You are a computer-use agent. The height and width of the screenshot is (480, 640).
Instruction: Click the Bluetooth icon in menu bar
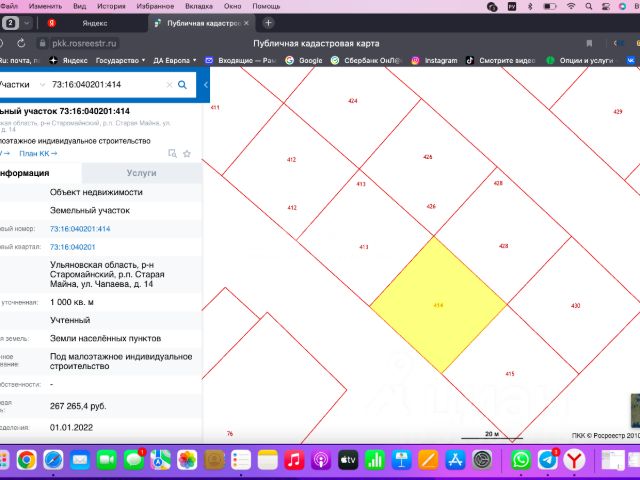click(530, 6)
